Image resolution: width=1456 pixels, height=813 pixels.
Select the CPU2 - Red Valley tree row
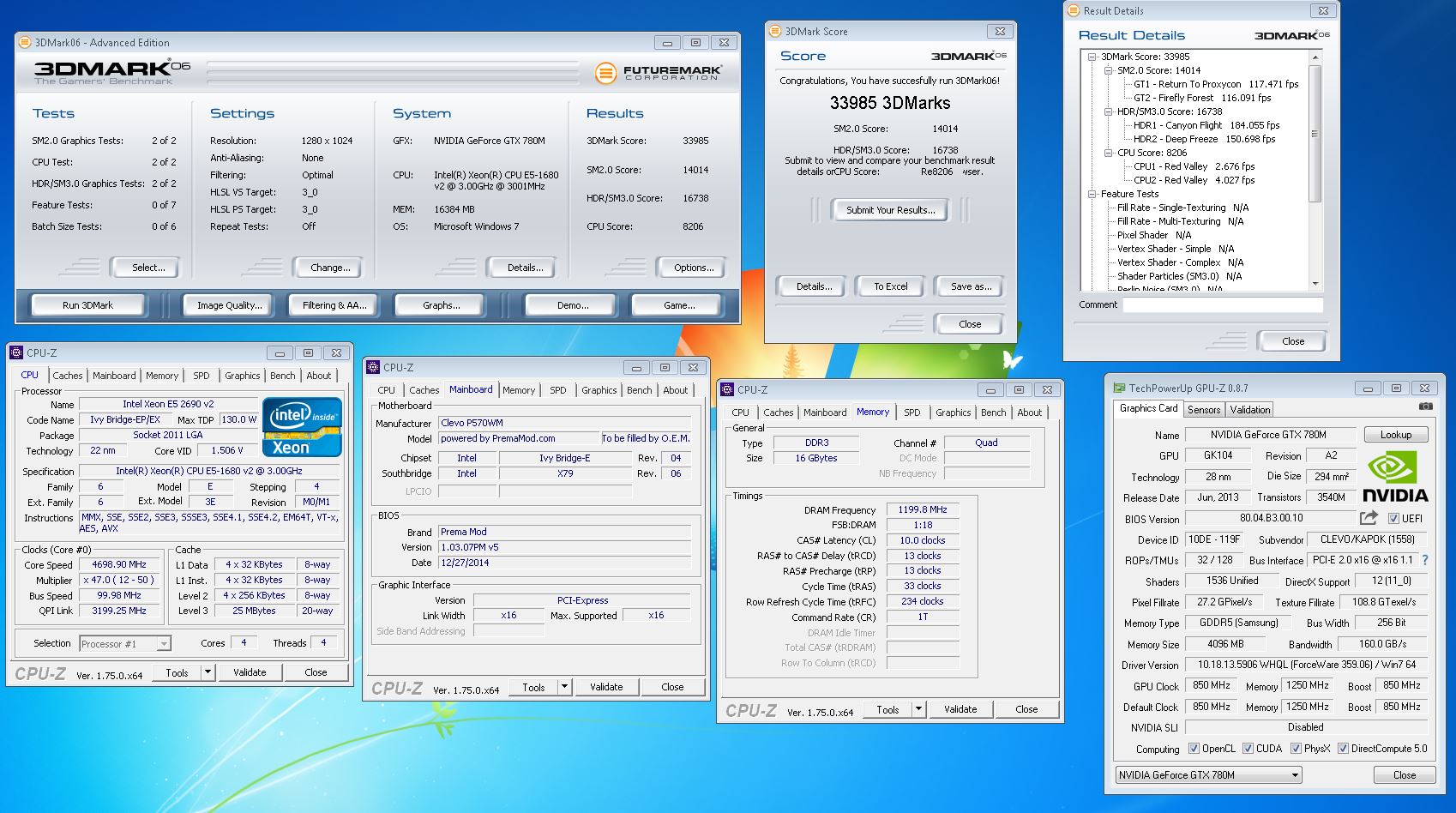pyautogui.click(x=1194, y=180)
